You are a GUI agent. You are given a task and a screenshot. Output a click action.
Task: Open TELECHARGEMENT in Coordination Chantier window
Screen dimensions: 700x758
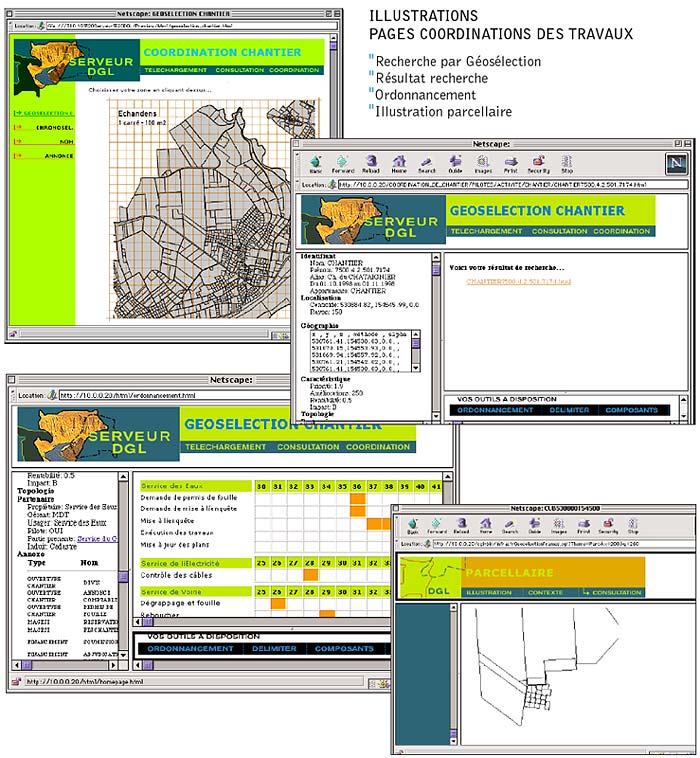coord(175,70)
